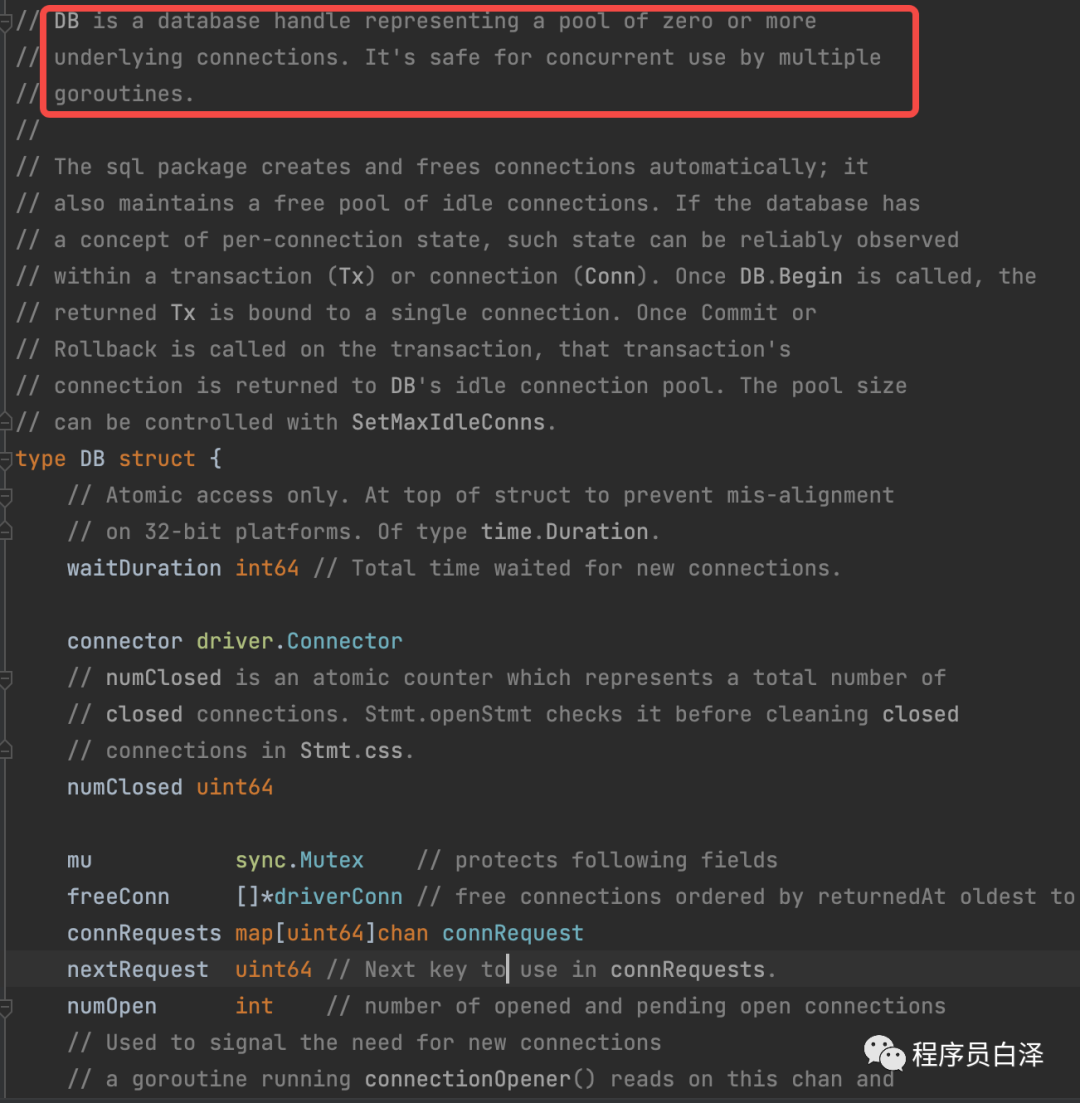The height and width of the screenshot is (1103, 1080).
Task: Click DB.Begin in the doc comment
Action: pos(790,276)
